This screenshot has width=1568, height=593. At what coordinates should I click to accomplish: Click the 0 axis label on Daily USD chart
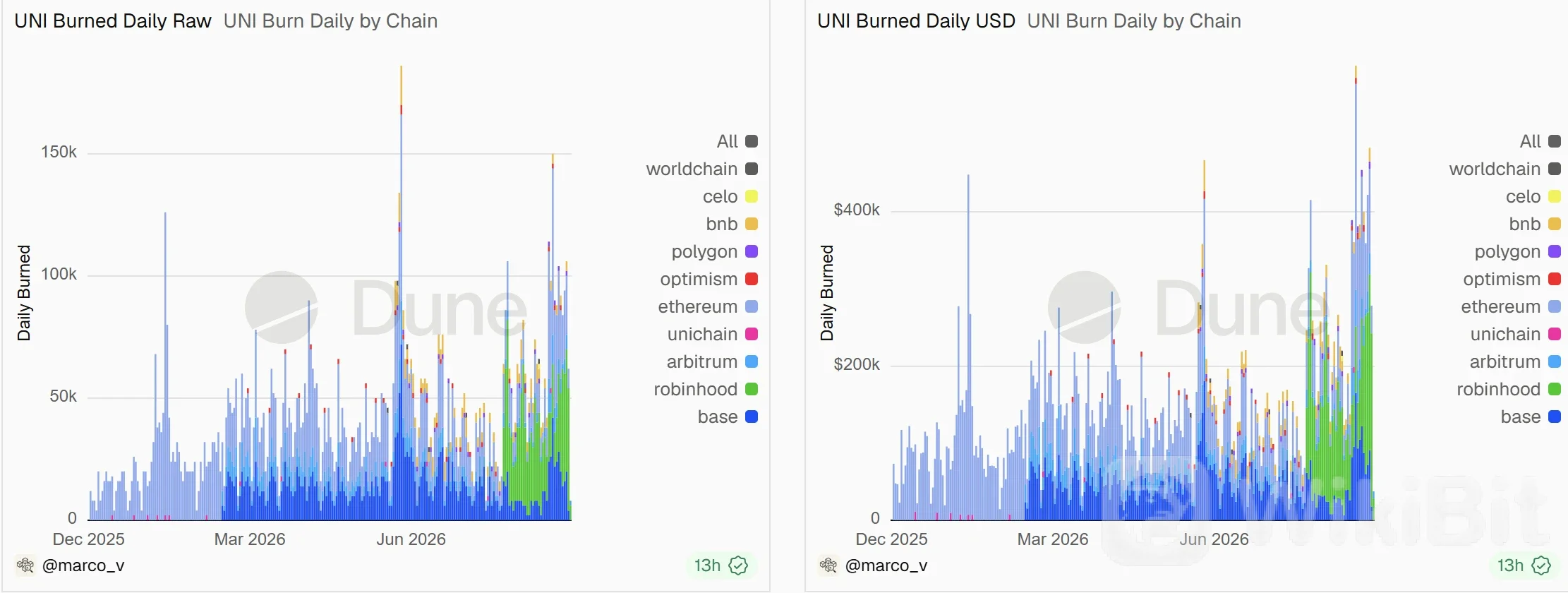tap(875, 518)
